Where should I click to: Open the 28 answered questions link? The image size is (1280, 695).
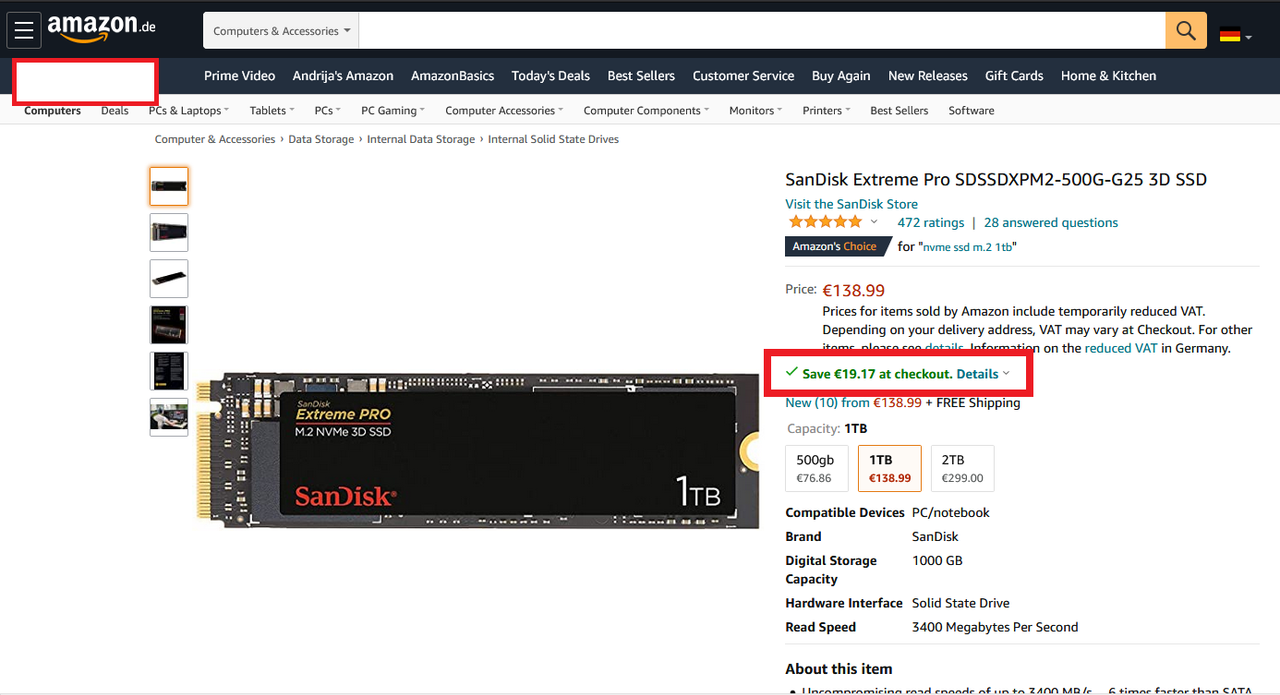[1051, 223]
